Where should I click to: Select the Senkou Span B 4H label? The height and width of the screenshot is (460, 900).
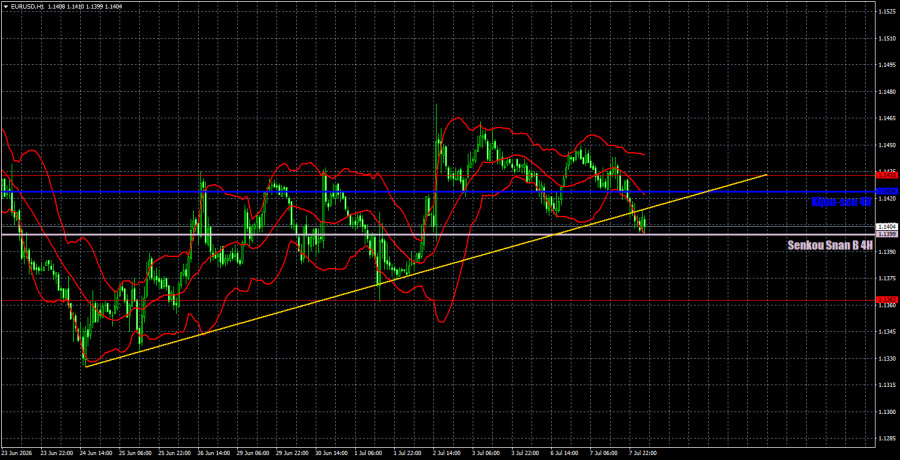click(x=830, y=245)
